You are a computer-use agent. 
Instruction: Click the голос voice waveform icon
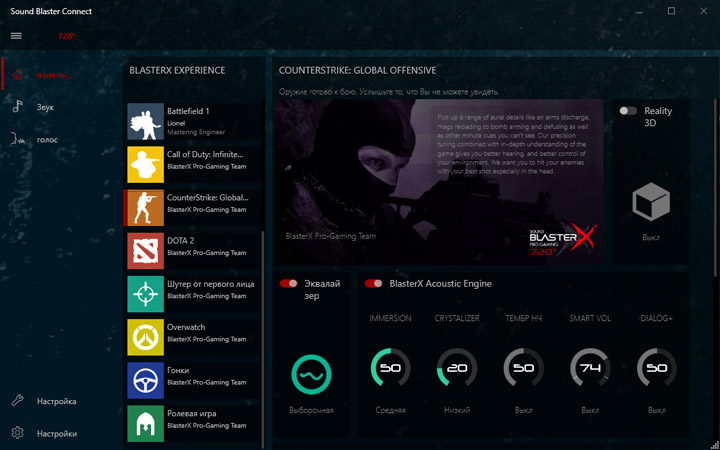(18, 139)
